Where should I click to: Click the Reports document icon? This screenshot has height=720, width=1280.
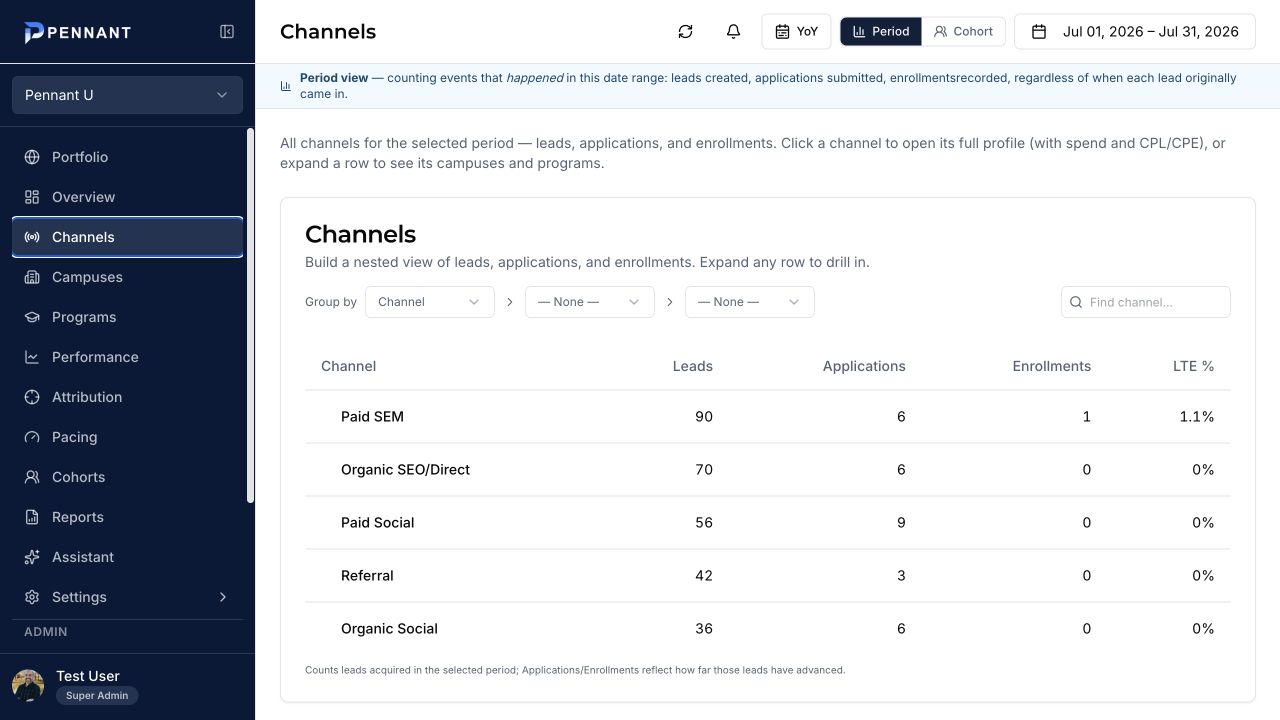pyautogui.click(x=32, y=517)
